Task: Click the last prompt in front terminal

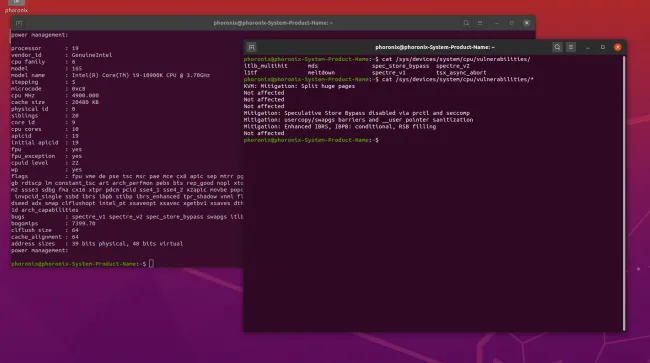Action: (x=311, y=140)
